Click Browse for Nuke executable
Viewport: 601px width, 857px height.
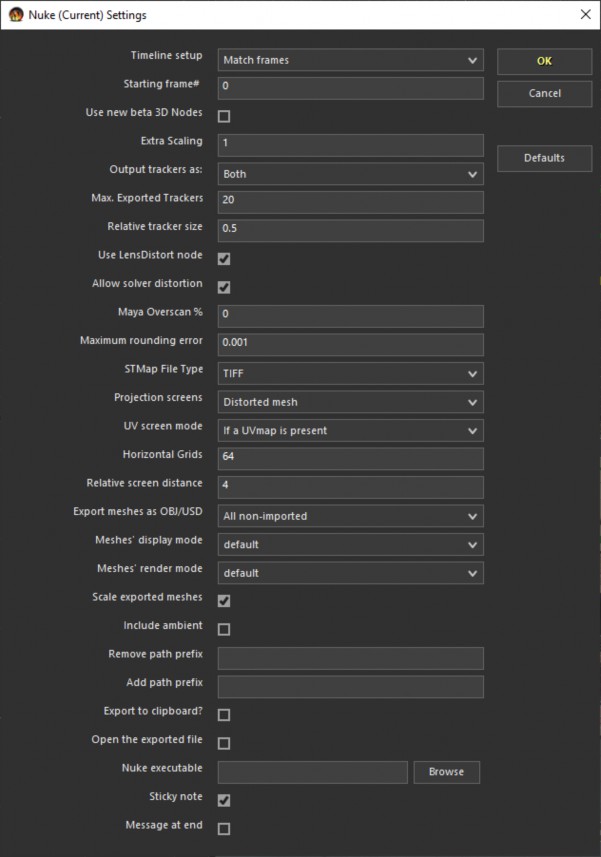point(446,772)
